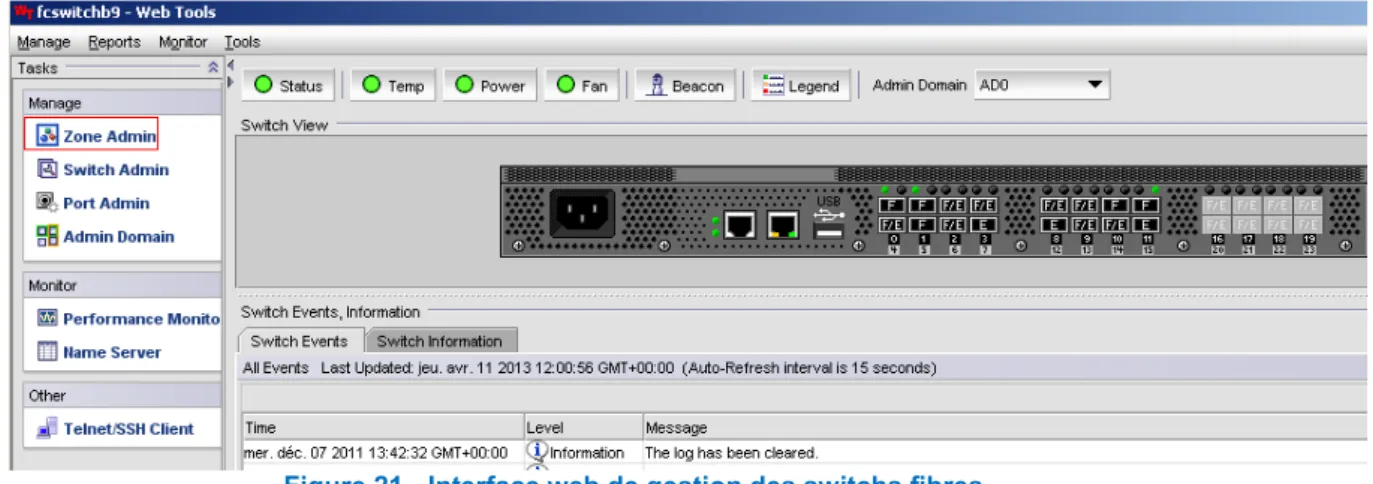
Task: Toggle the switch Beacon
Action: coord(685,86)
